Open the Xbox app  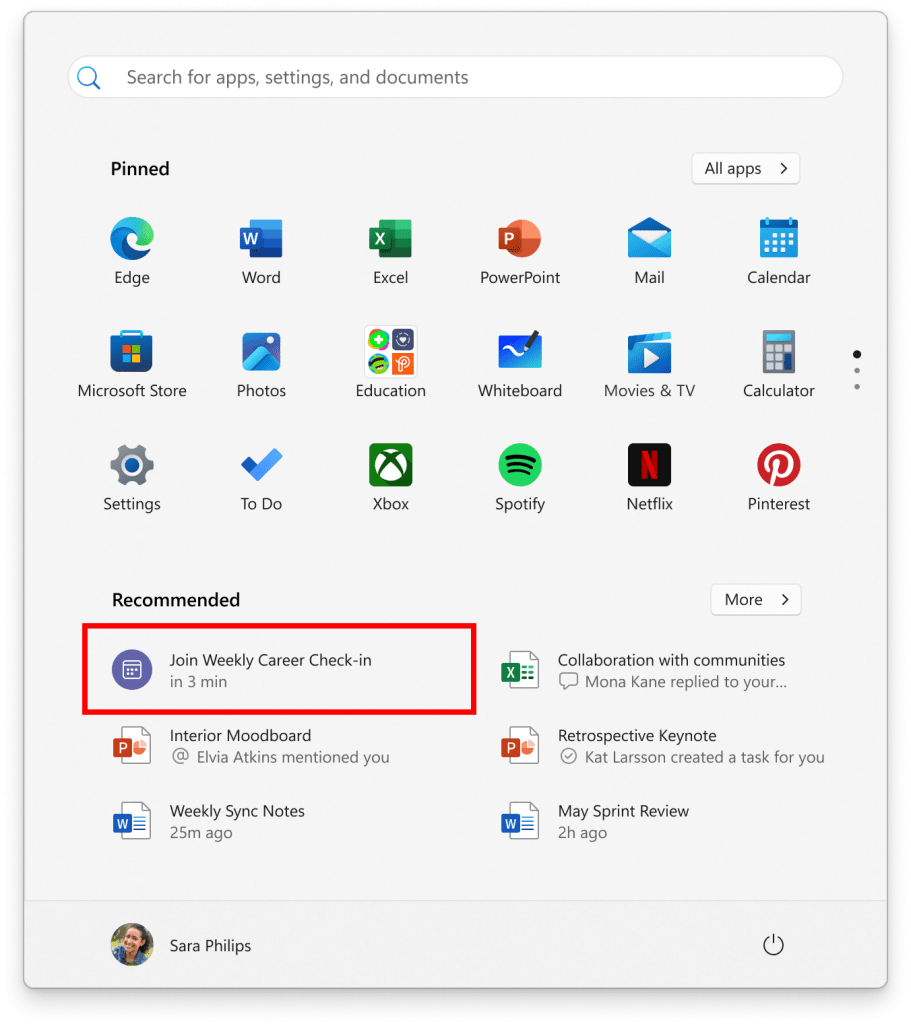pyautogui.click(x=391, y=477)
